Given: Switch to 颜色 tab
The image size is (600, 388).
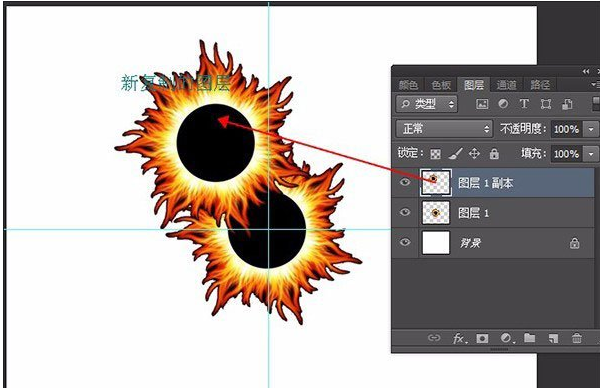Looking at the screenshot, I should (408, 85).
